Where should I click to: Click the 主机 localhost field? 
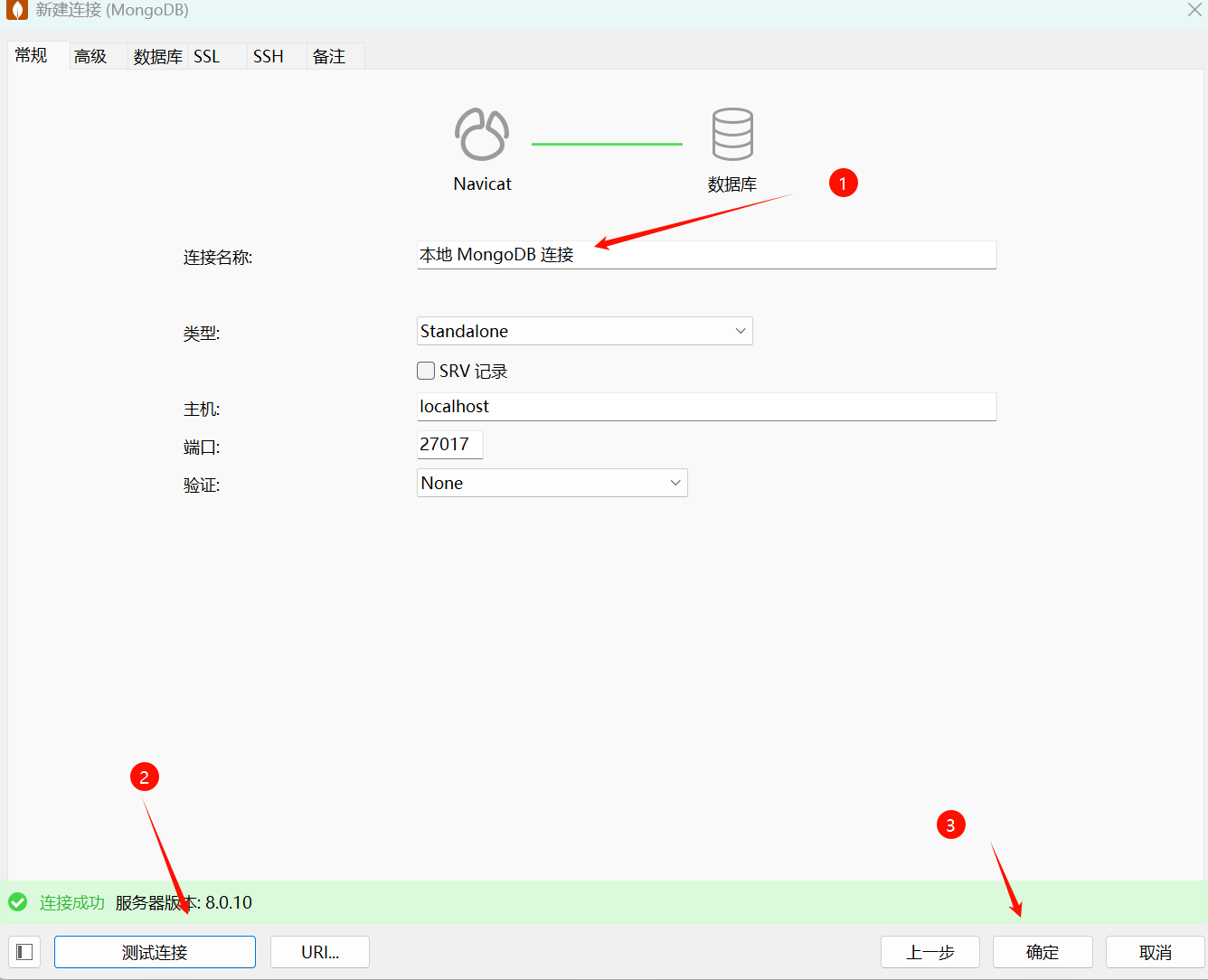point(706,407)
